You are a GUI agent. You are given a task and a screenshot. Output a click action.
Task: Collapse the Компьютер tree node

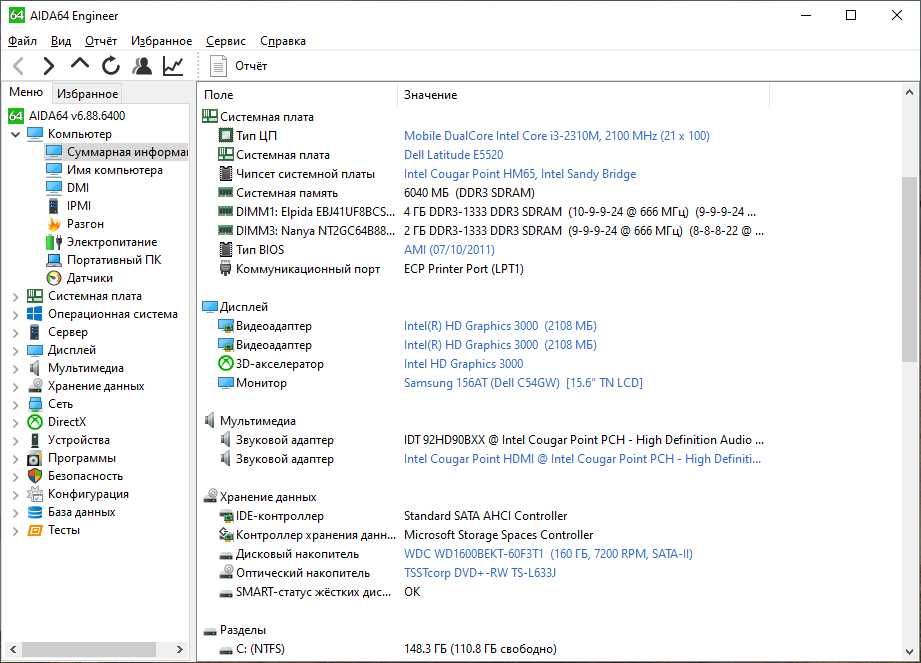click(x=16, y=134)
